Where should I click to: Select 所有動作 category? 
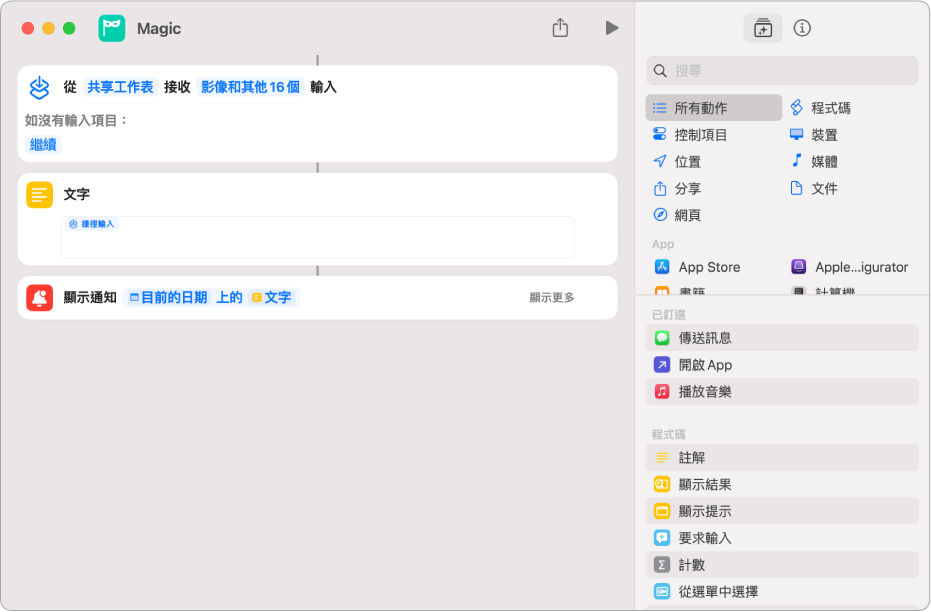714,108
